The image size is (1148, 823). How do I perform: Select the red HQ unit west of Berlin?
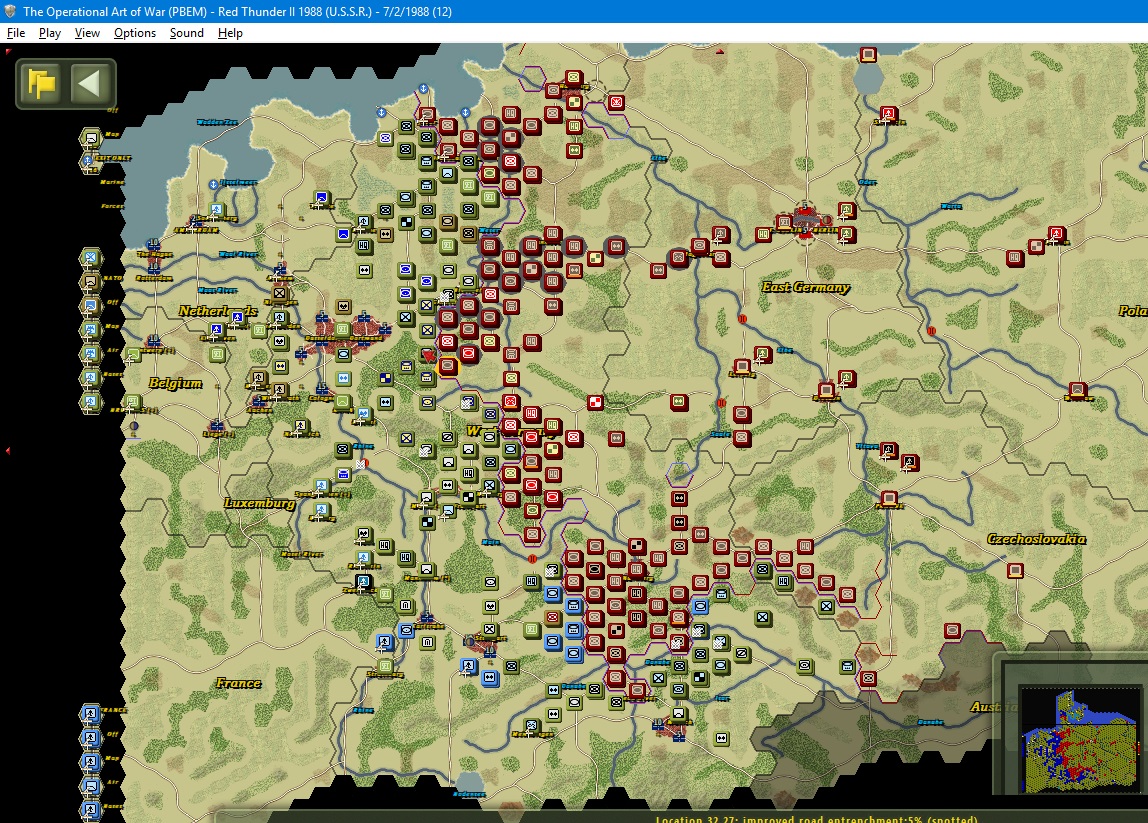[764, 234]
